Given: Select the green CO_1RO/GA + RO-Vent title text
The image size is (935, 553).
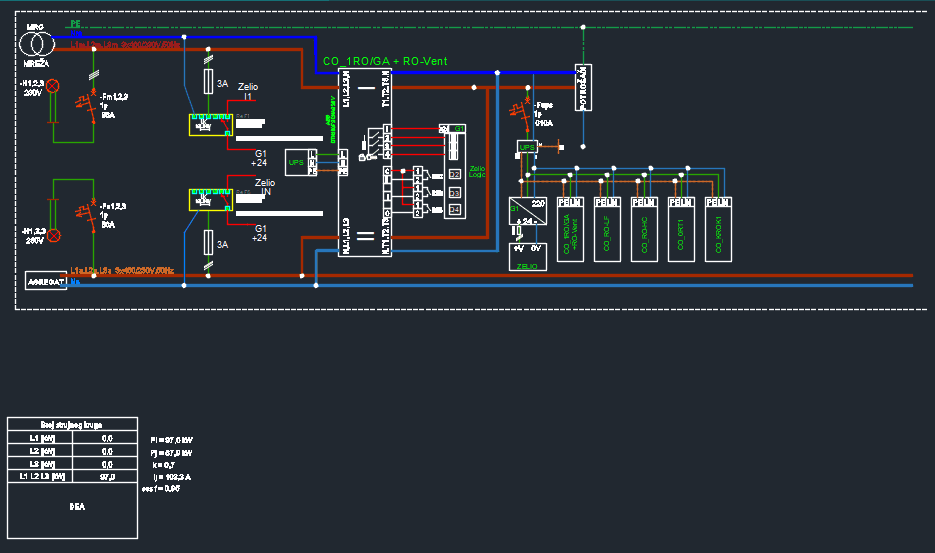Looking at the screenshot, I should (x=385, y=62).
